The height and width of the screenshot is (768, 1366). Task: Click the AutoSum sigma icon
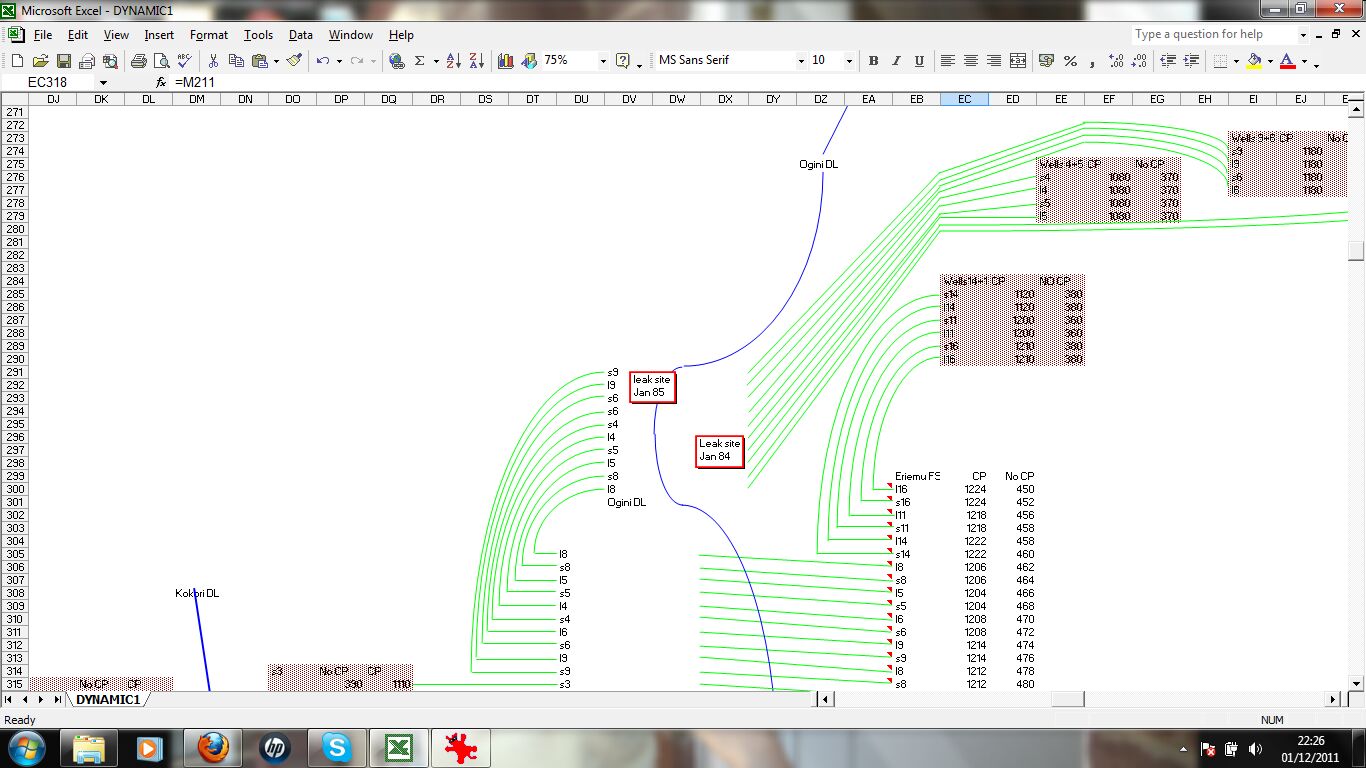tap(420, 61)
